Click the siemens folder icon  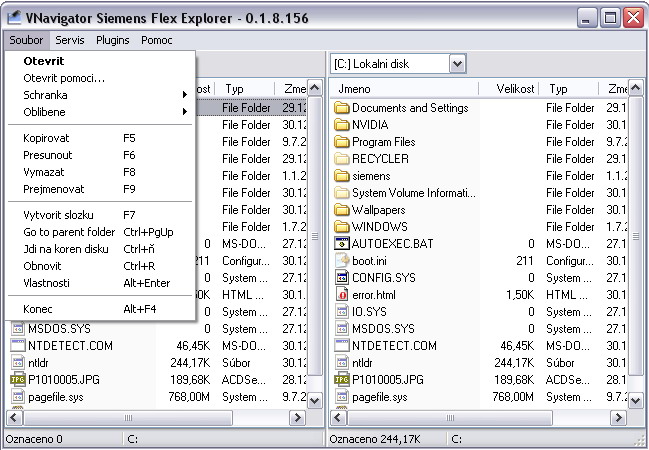coord(341,176)
